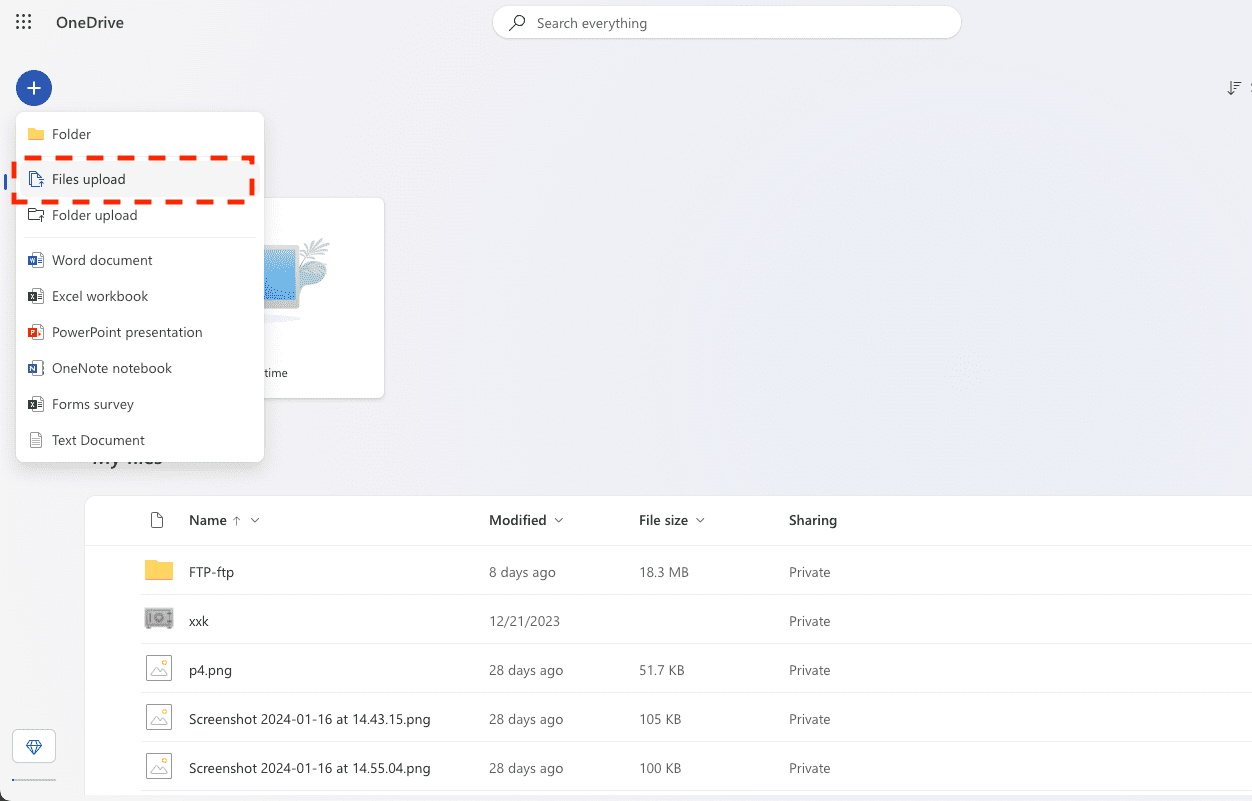Click the blue plus Add new button
The width and height of the screenshot is (1252, 801).
[34, 88]
